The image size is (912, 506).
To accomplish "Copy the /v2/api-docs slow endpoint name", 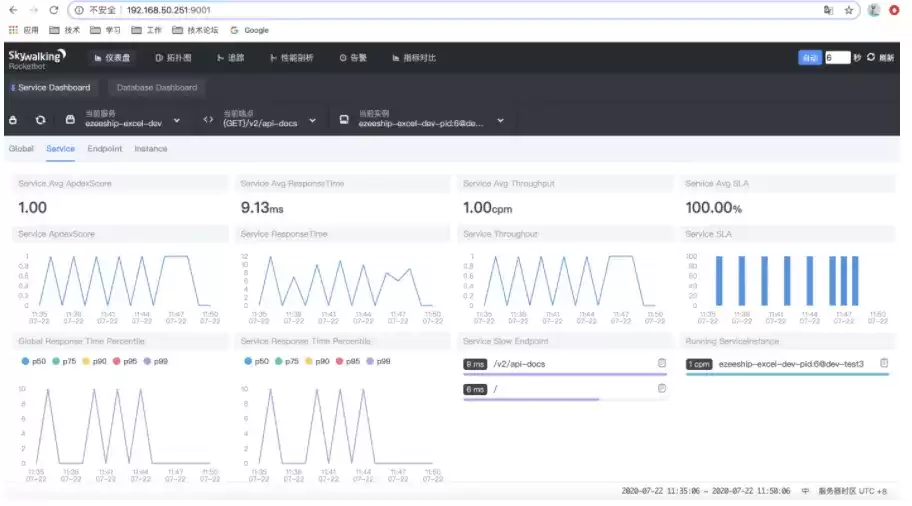I will pyautogui.click(x=661, y=363).
